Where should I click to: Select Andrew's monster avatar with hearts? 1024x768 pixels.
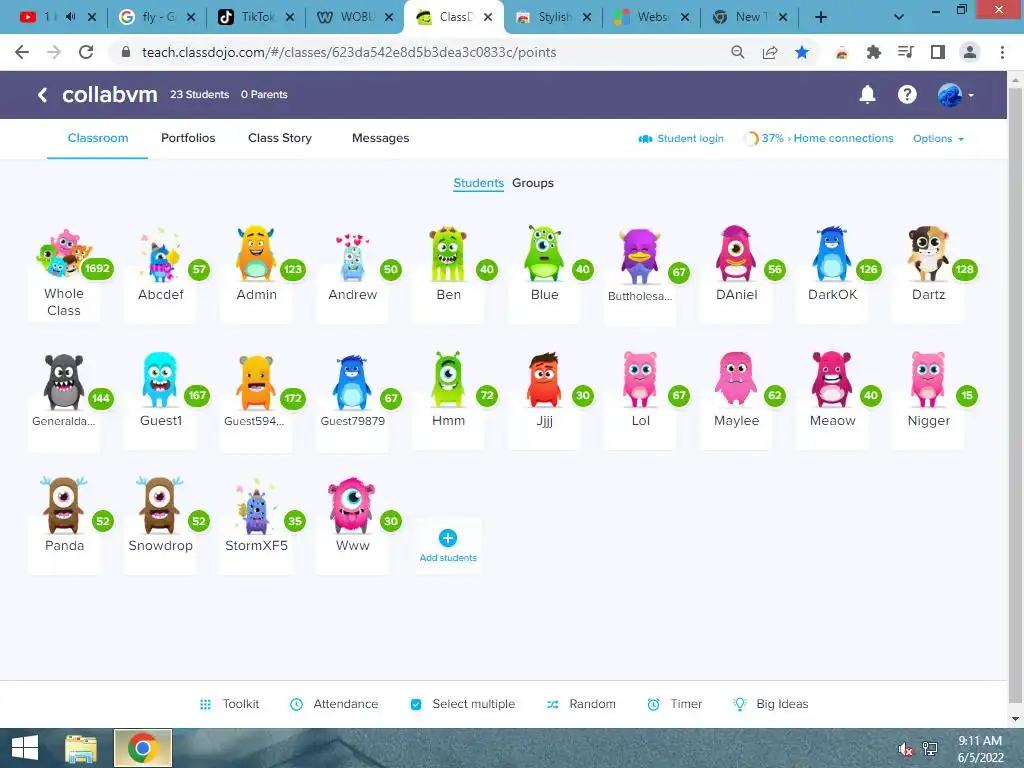(352, 257)
